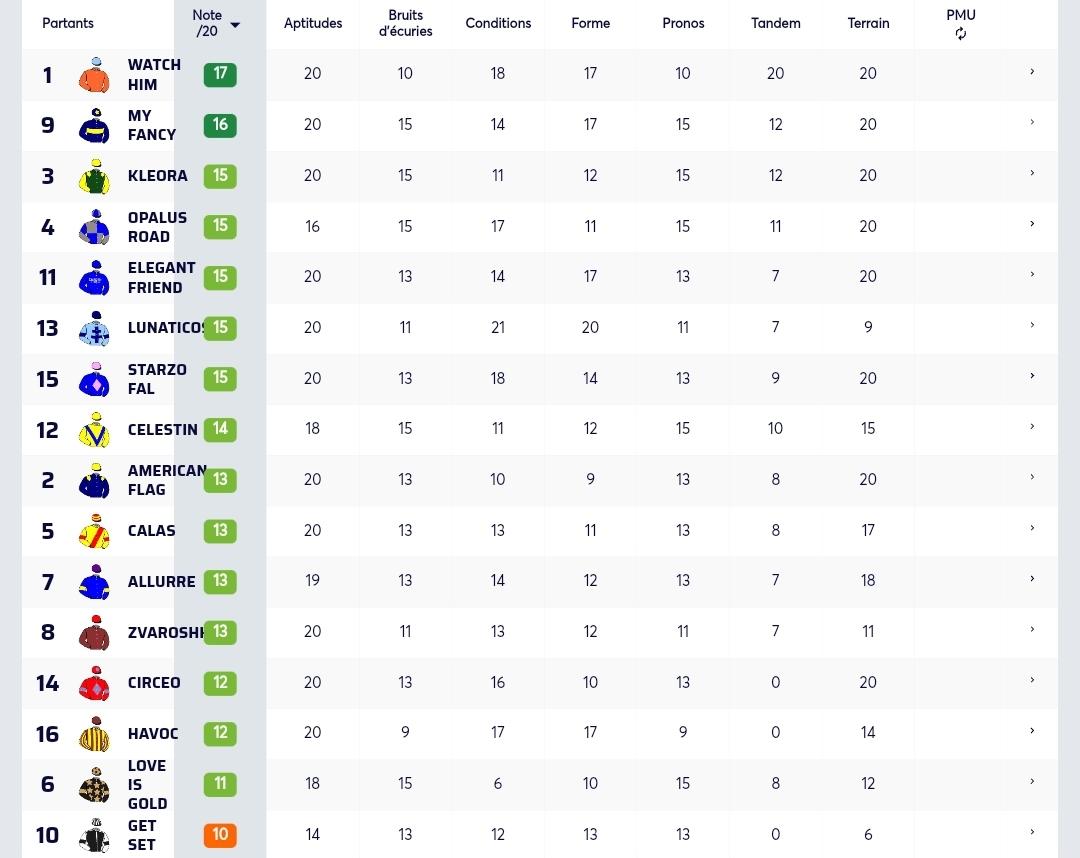Click Havoc's striped yellow jockey silk
The image size is (1080, 858).
(x=94, y=733)
